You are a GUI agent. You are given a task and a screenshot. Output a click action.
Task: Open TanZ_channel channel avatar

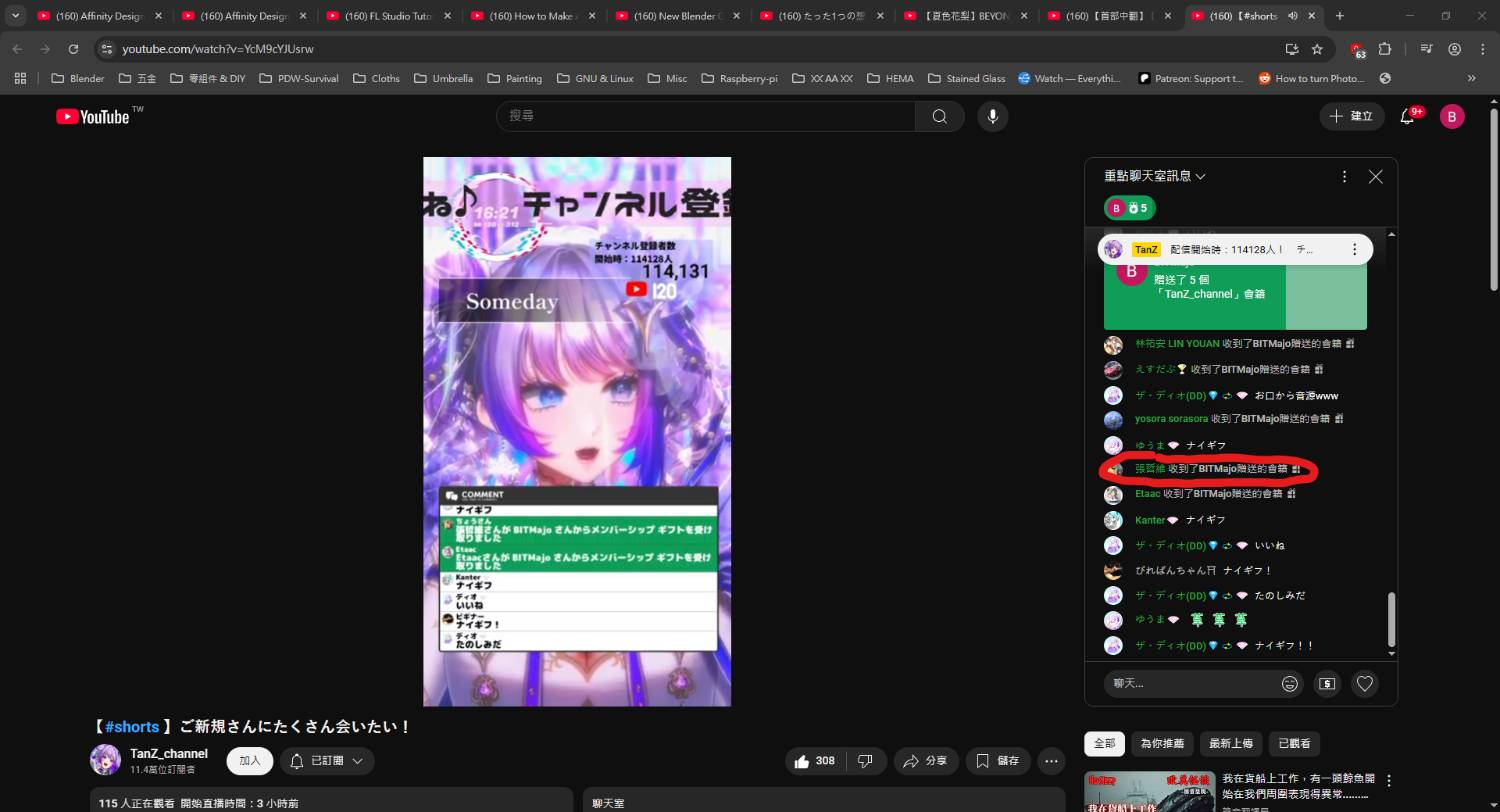click(x=105, y=760)
